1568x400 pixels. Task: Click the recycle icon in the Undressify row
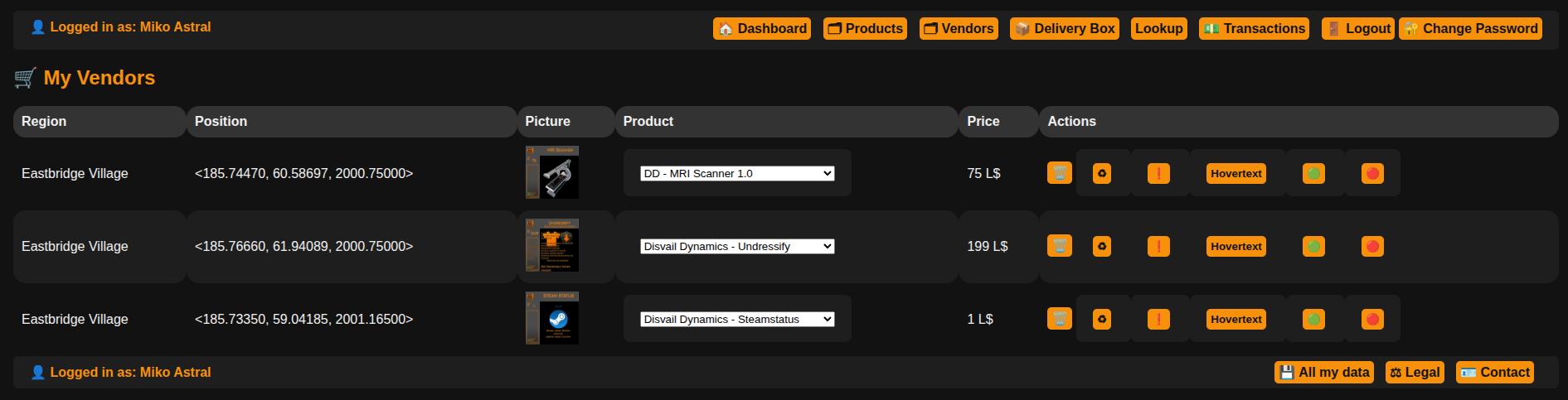(1101, 246)
